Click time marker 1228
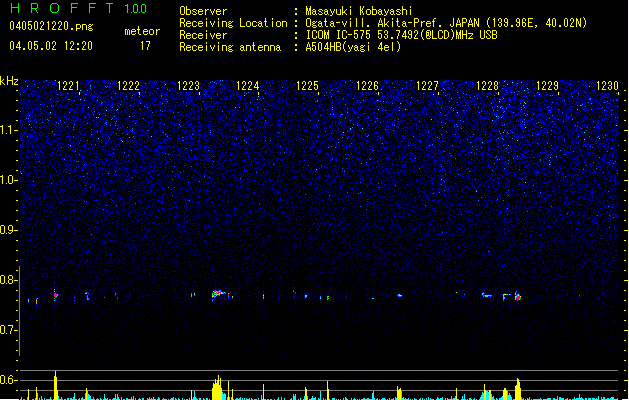The image size is (629, 400). pos(487,86)
